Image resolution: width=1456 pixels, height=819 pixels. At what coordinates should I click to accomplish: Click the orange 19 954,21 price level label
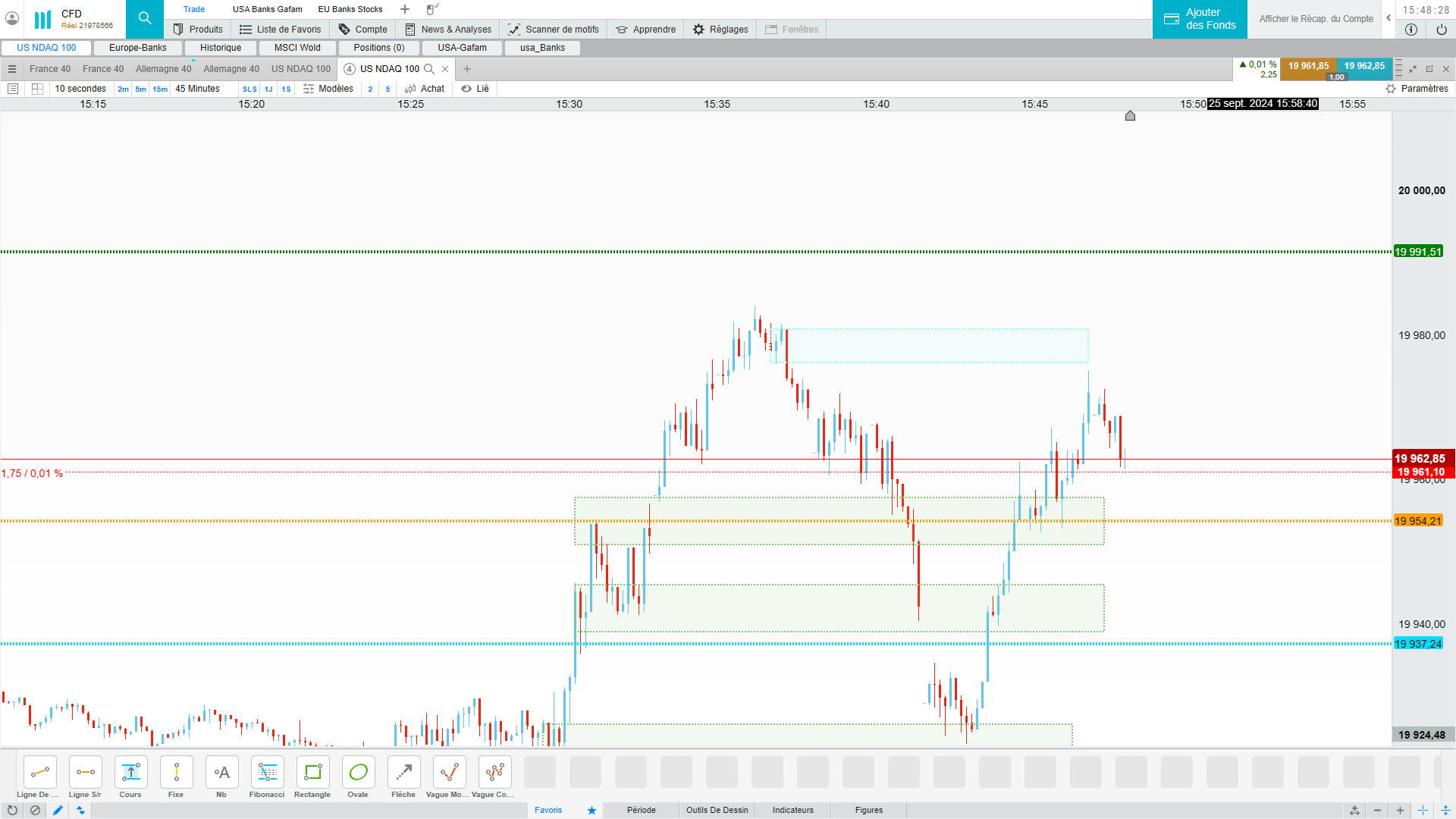tap(1417, 521)
